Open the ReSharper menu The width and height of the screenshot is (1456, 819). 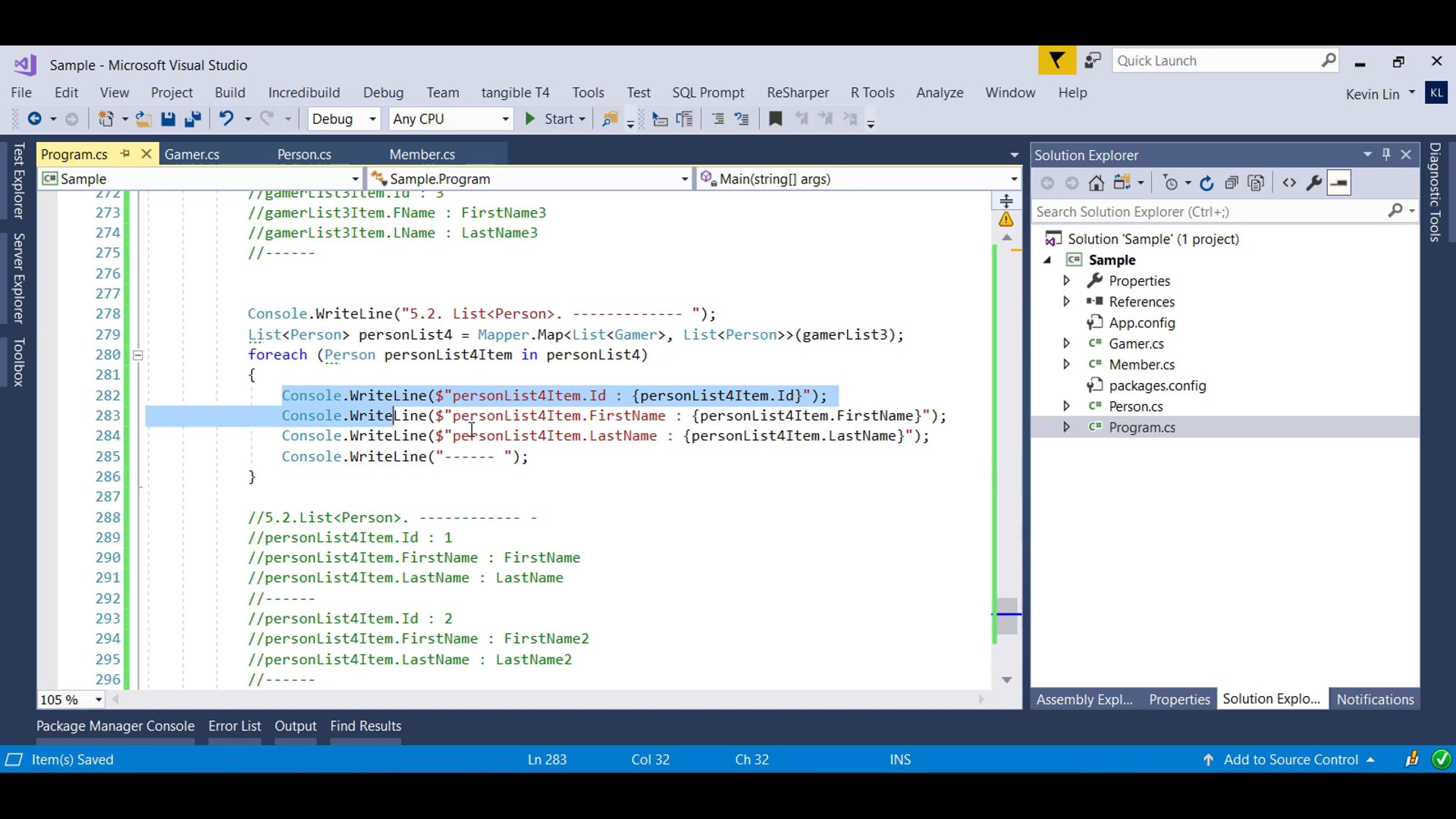797,93
